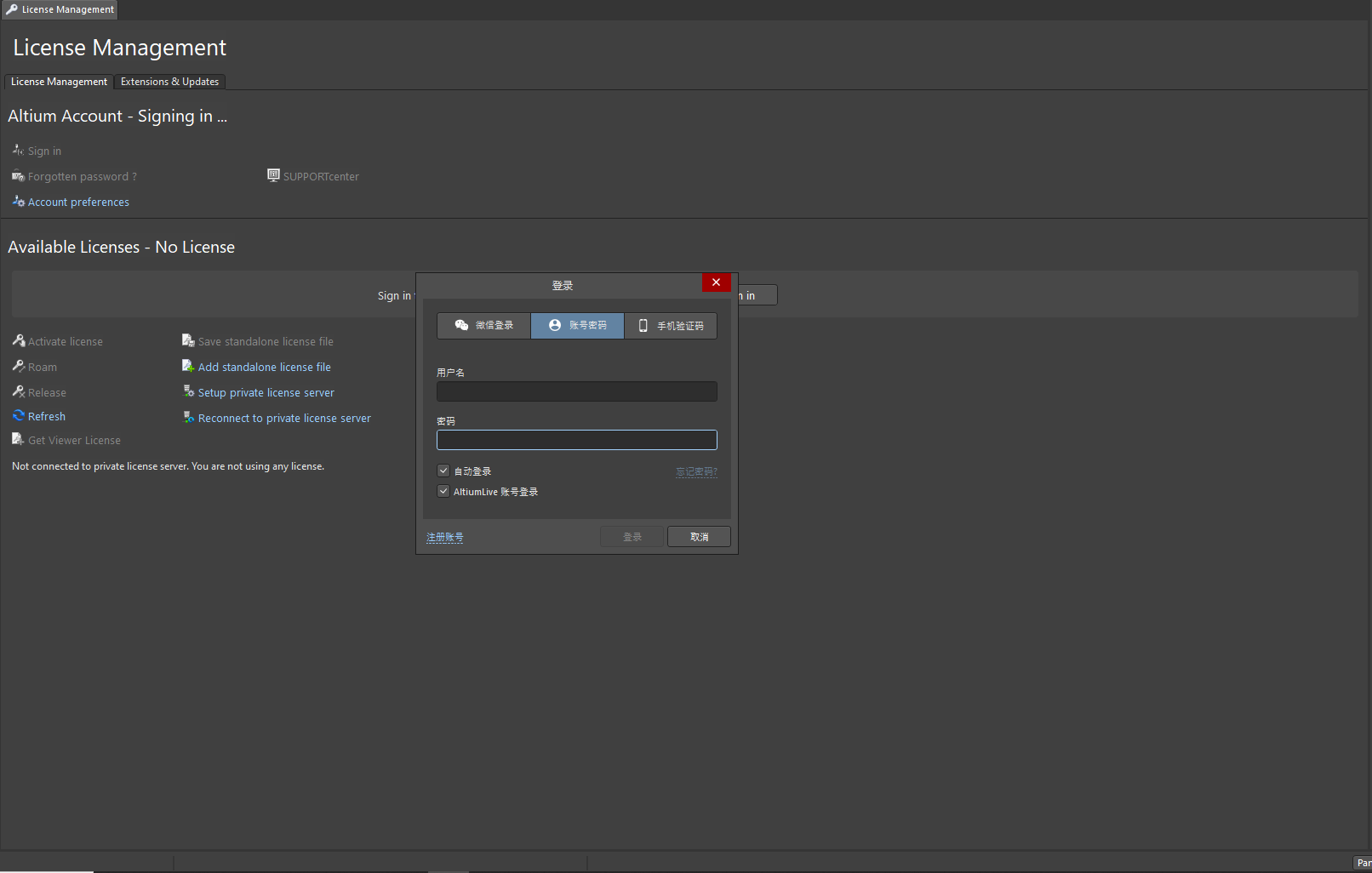Click the 'Altium Account - Signing in ...' heading
1372x873 pixels.
tap(117, 116)
